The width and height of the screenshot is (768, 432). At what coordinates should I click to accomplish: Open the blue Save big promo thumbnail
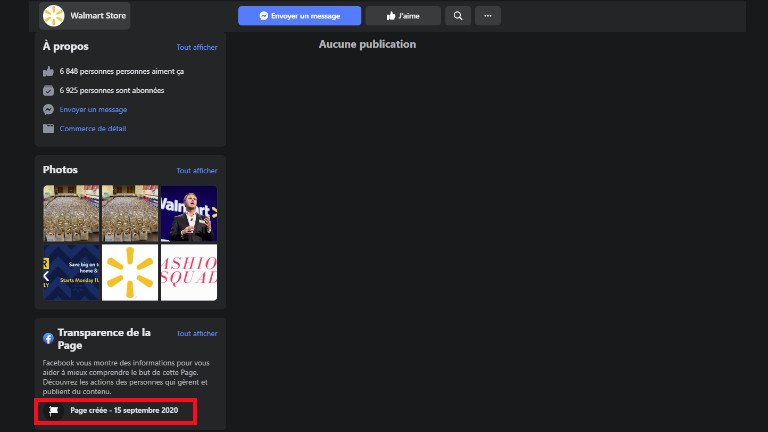71,272
